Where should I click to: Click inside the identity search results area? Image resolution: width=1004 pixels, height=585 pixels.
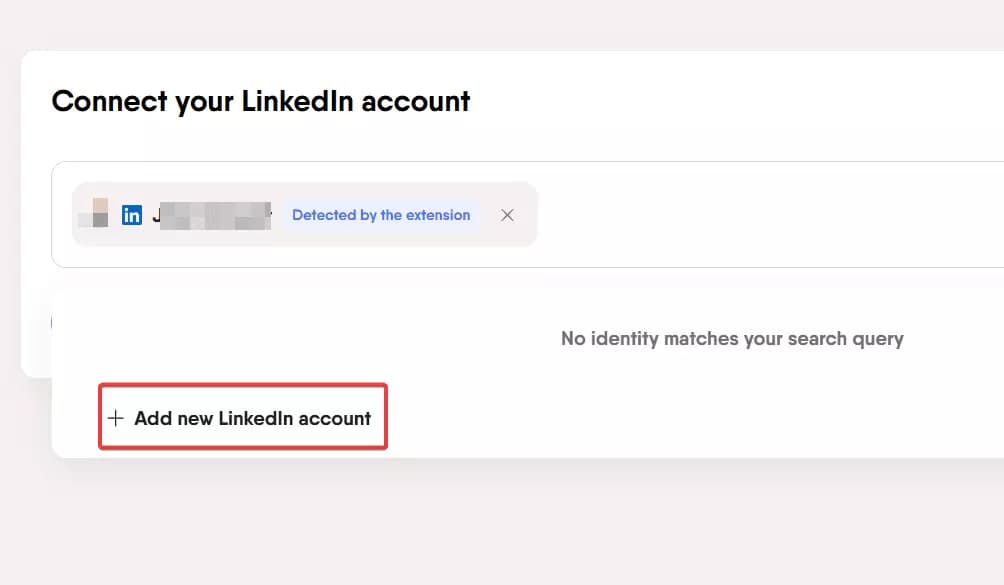(600, 340)
